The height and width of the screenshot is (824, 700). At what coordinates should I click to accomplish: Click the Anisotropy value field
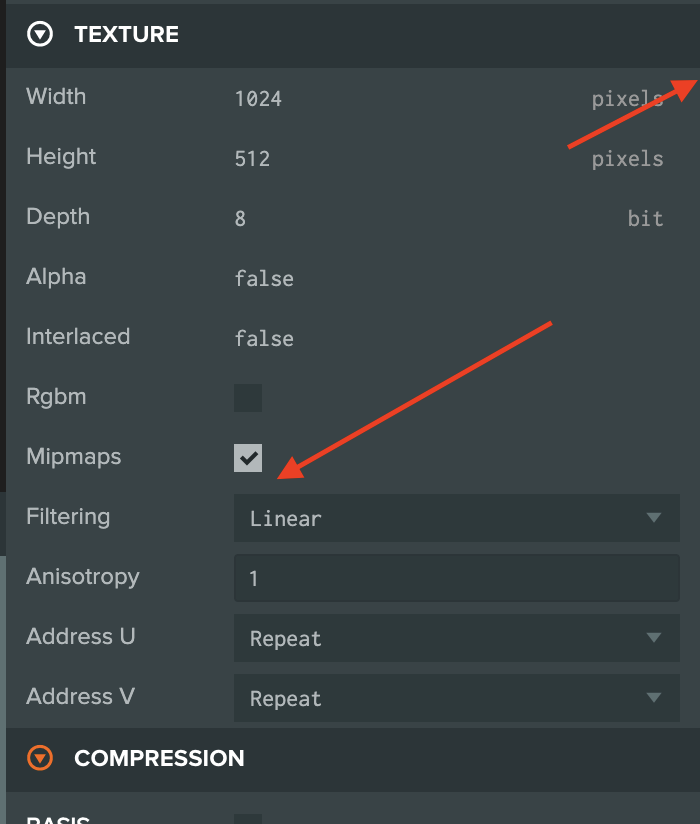pyautogui.click(x=457, y=578)
